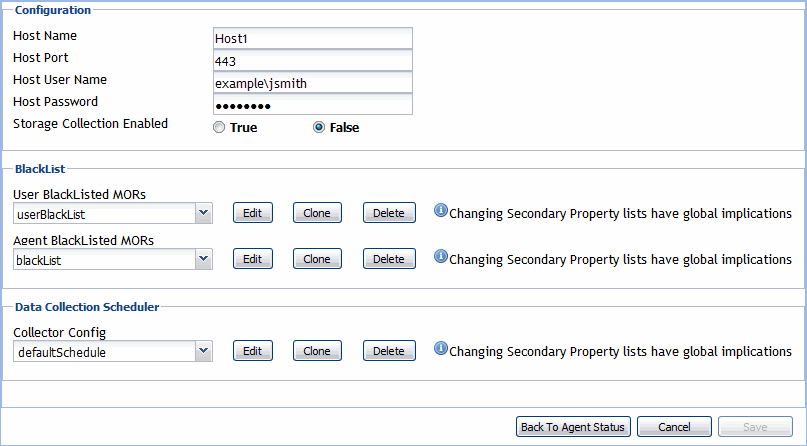The width and height of the screenshot is (807, 446).
Task: Click the Host Password field
Action: tap(312, 105)
